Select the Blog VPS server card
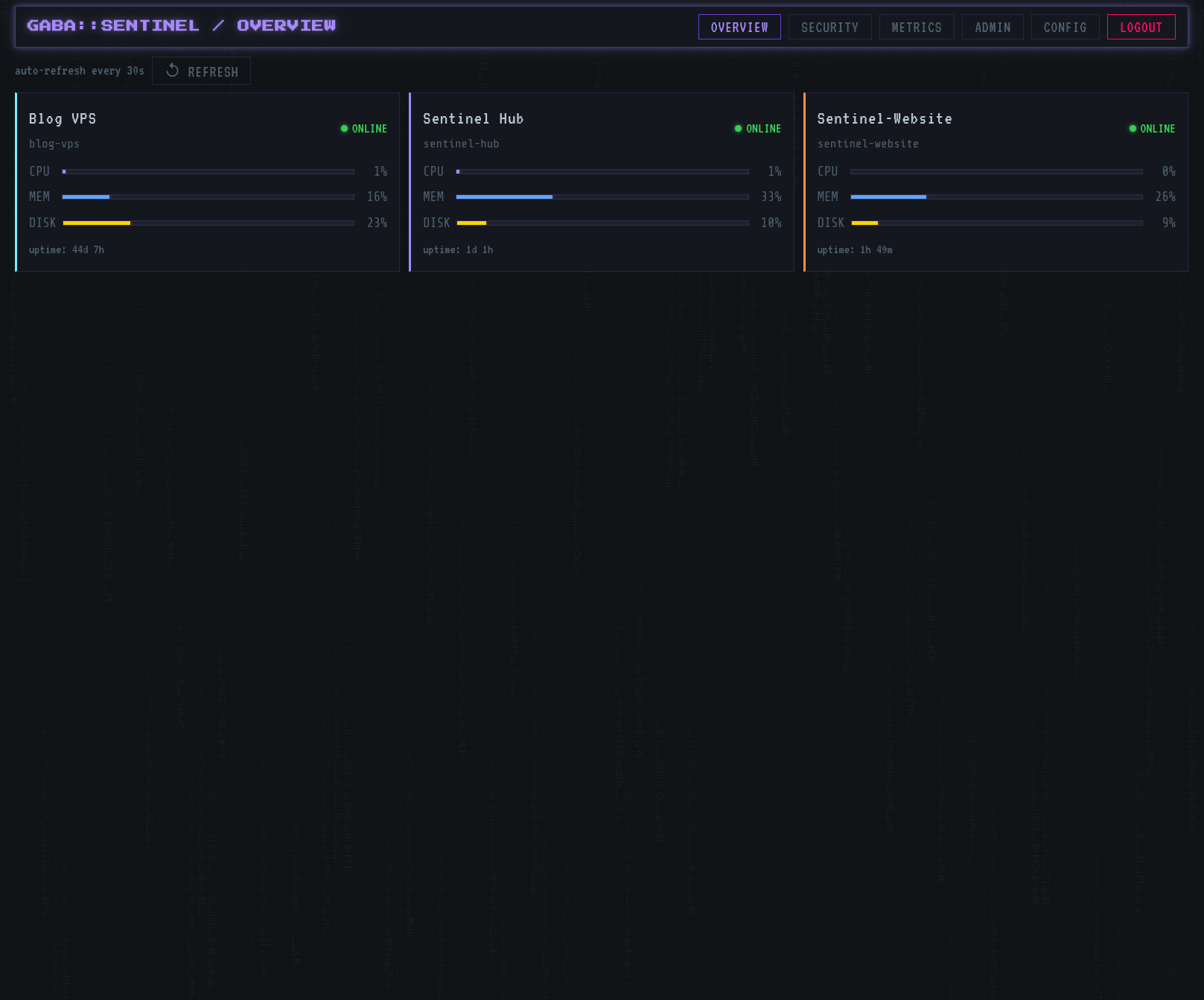 [207, 182]
